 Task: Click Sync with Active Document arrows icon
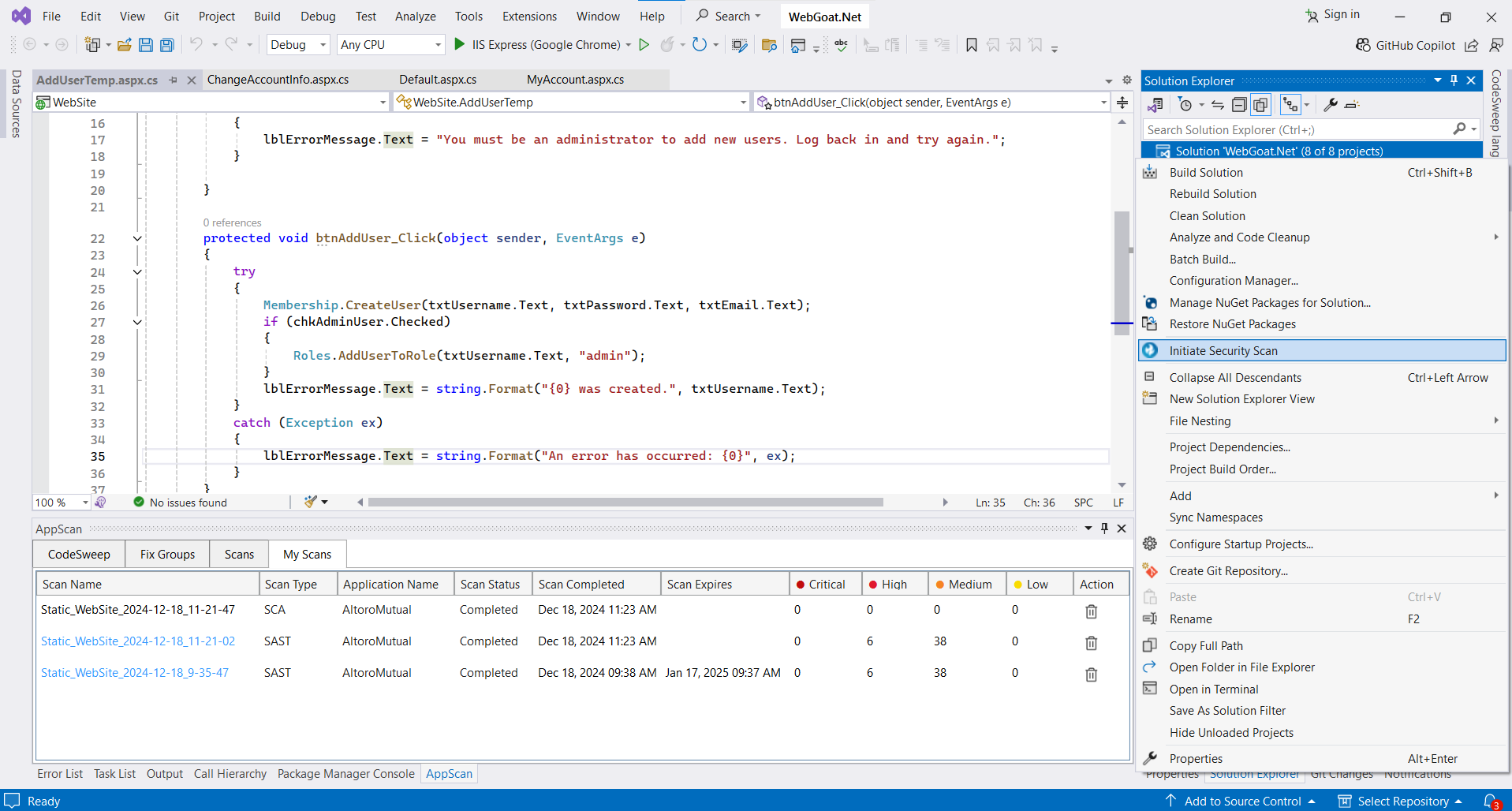[1218, 104]
